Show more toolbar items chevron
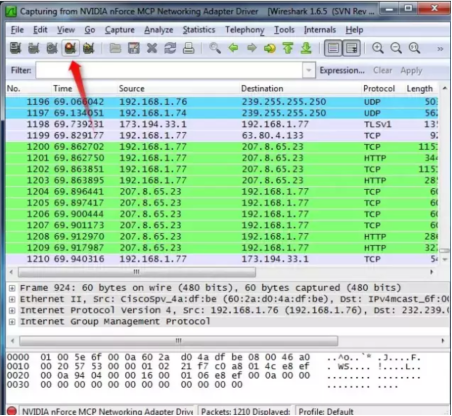 point(440,49)
